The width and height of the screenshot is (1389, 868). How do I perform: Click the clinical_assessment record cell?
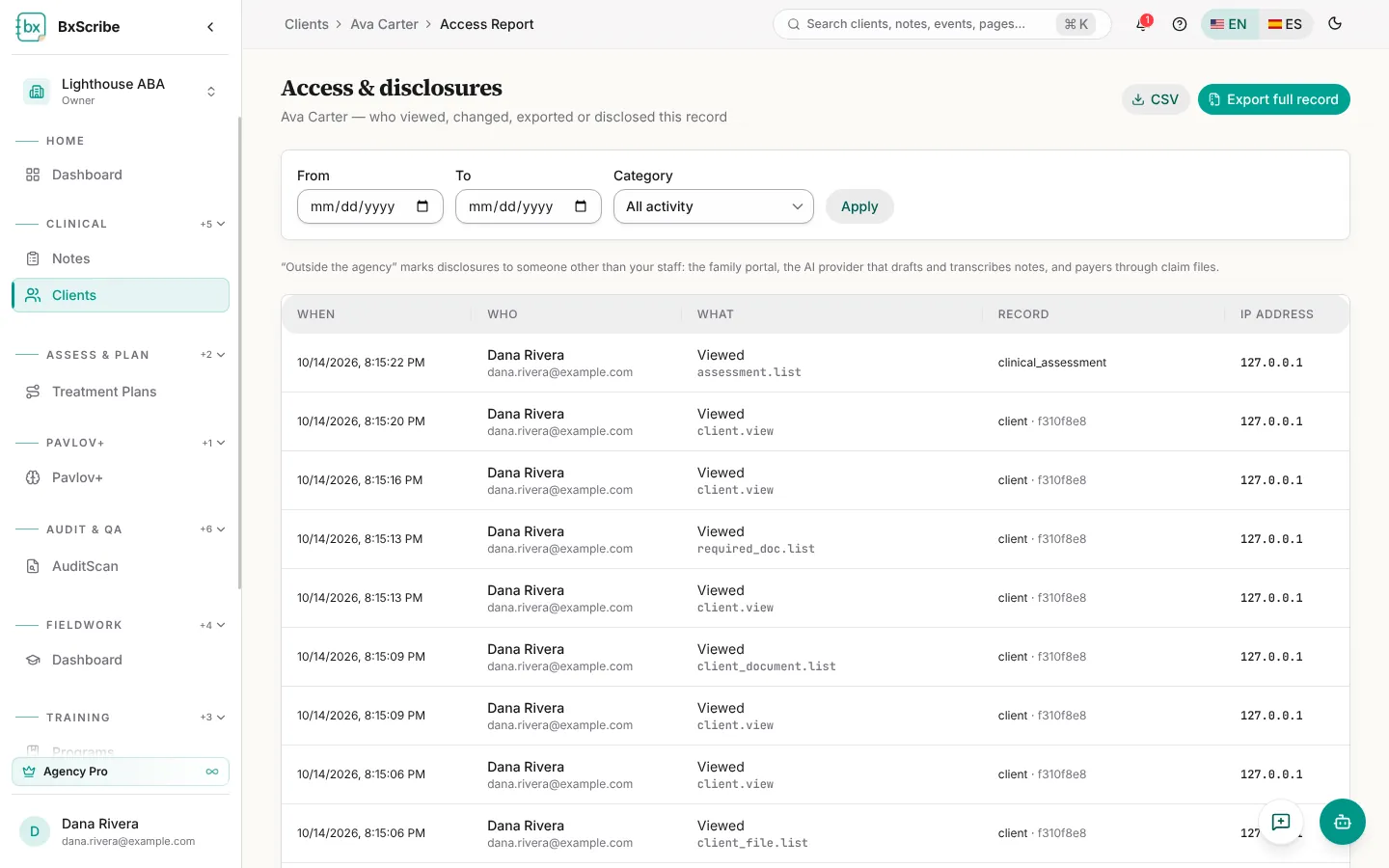coord(1051,363)
